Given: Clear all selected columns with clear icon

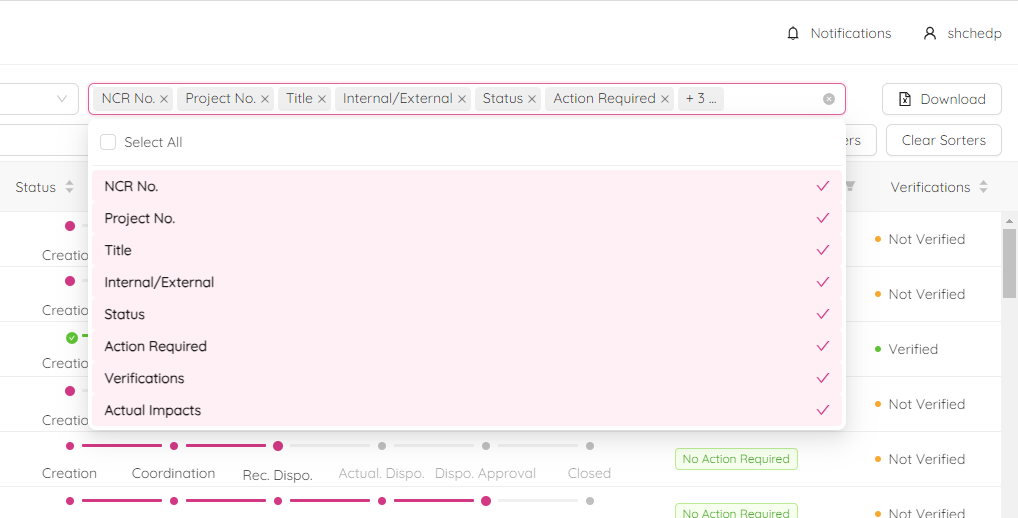Looking at the screenshot, I should (x=829, y=99).
